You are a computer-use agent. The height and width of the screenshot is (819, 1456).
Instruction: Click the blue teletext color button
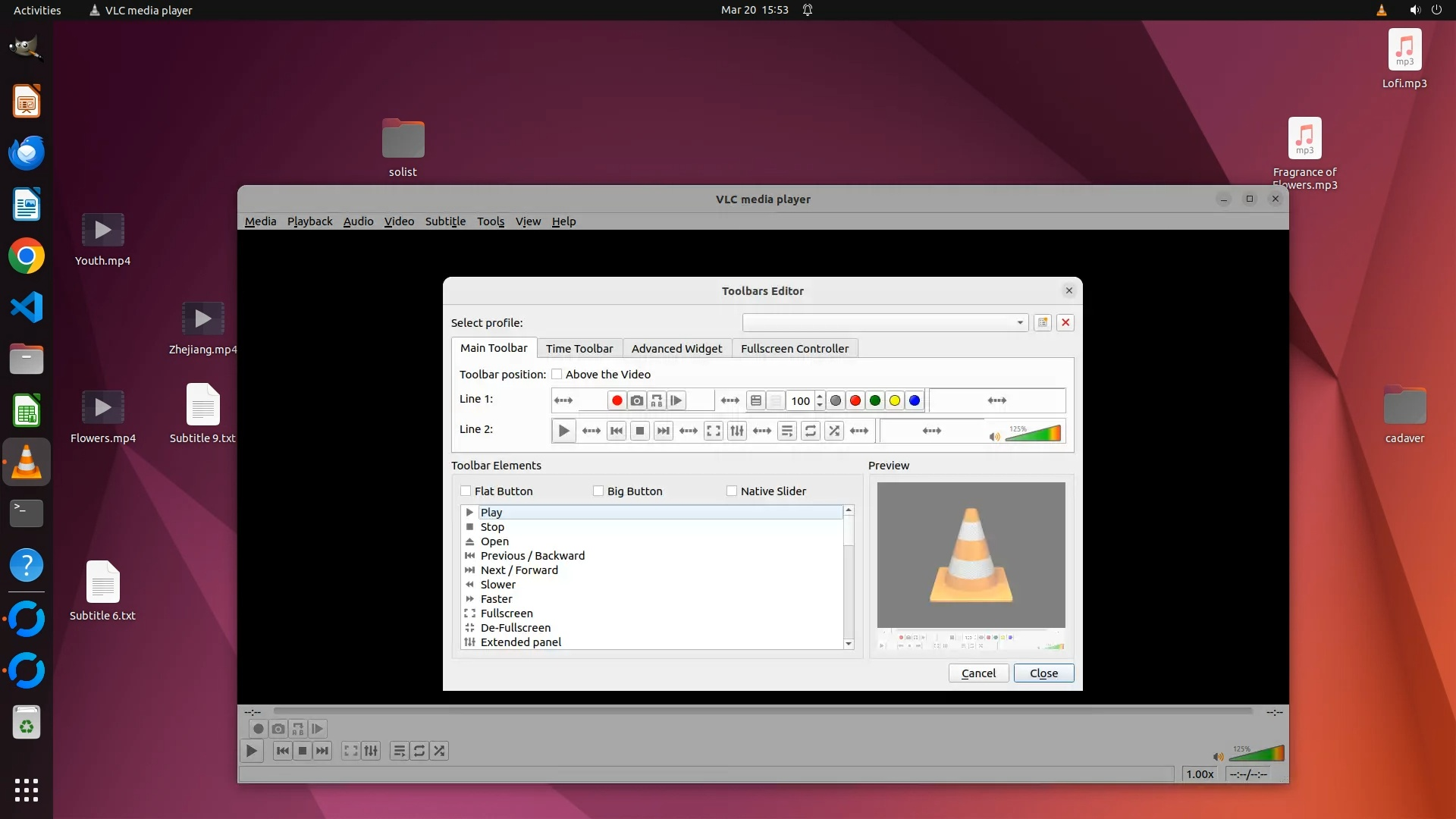pyautogui.click(x=915, y=400)
